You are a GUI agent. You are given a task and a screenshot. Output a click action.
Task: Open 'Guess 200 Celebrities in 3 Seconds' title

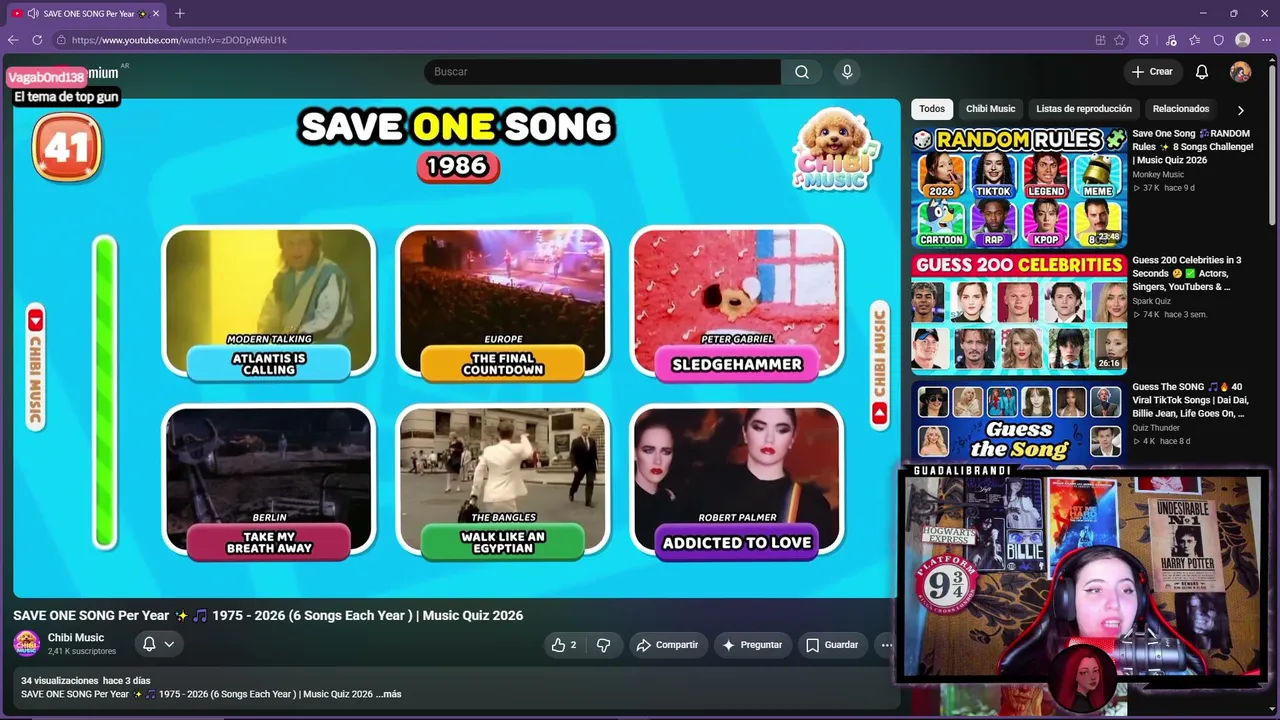pos(1187,273)
